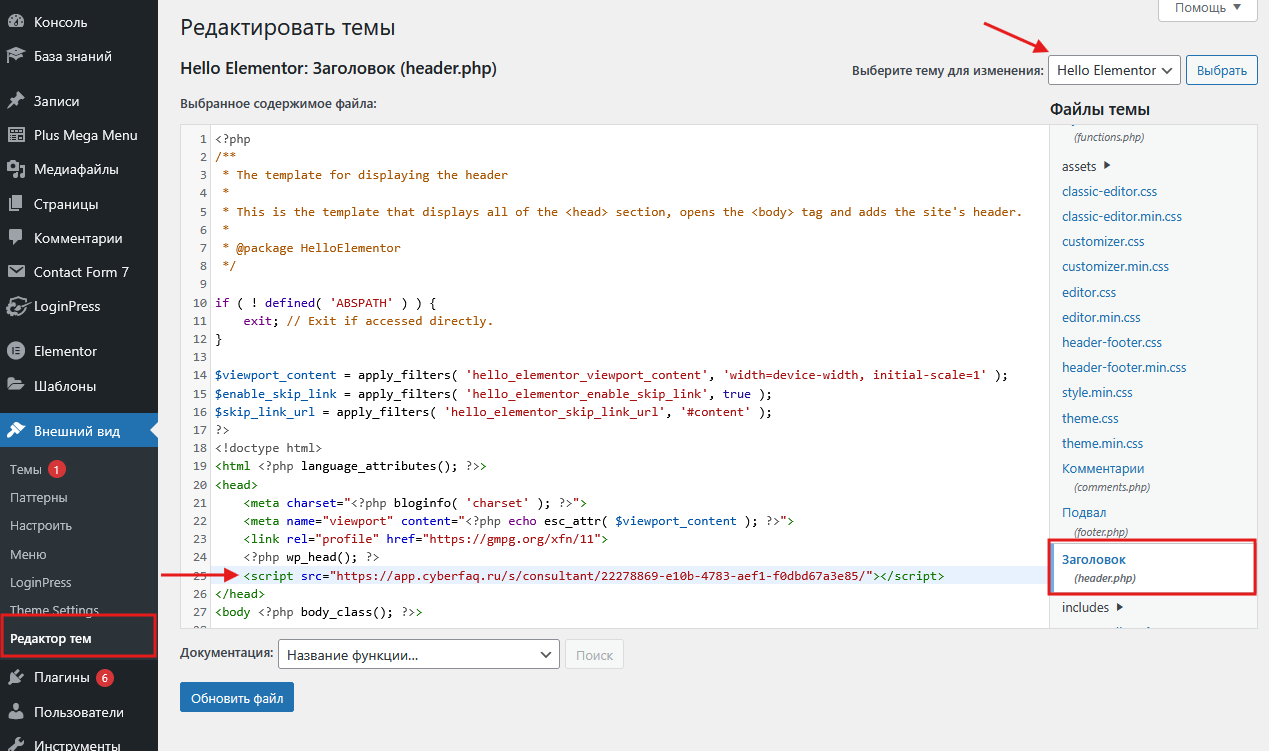Viewport: 1269px width, 751px height.
Task: Open Theme Settings submenu item
Action: (x=54, y=610)
